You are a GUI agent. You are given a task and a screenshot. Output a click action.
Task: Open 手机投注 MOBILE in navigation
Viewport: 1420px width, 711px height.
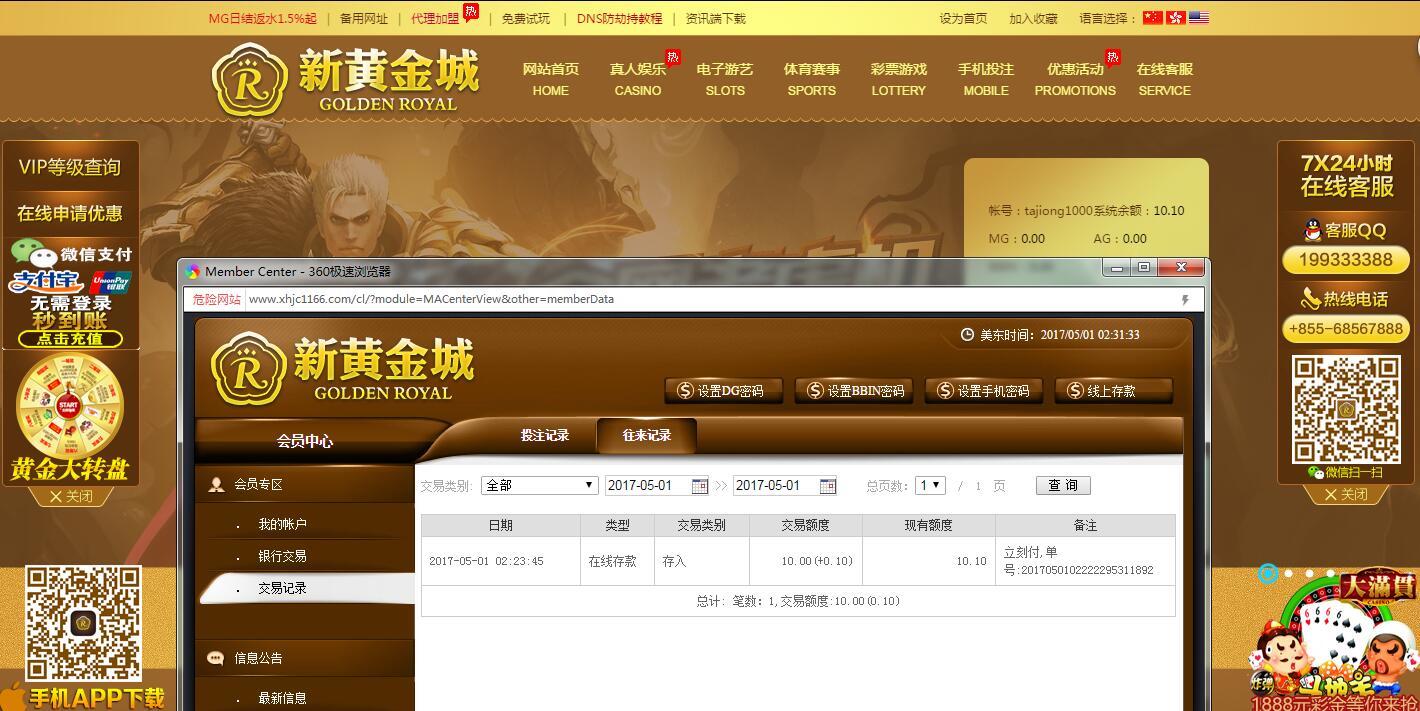[x=986, y=79]
